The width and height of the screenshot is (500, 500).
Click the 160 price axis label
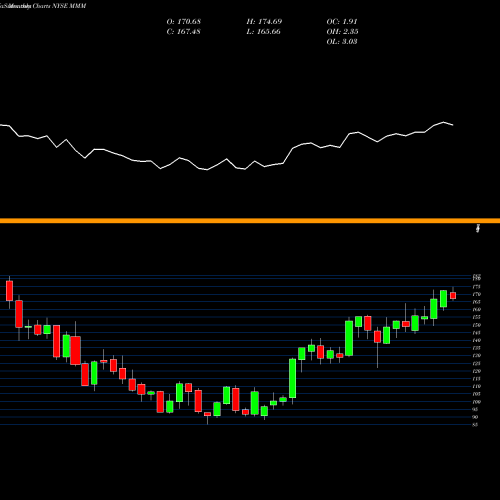[x=477, y=310]
